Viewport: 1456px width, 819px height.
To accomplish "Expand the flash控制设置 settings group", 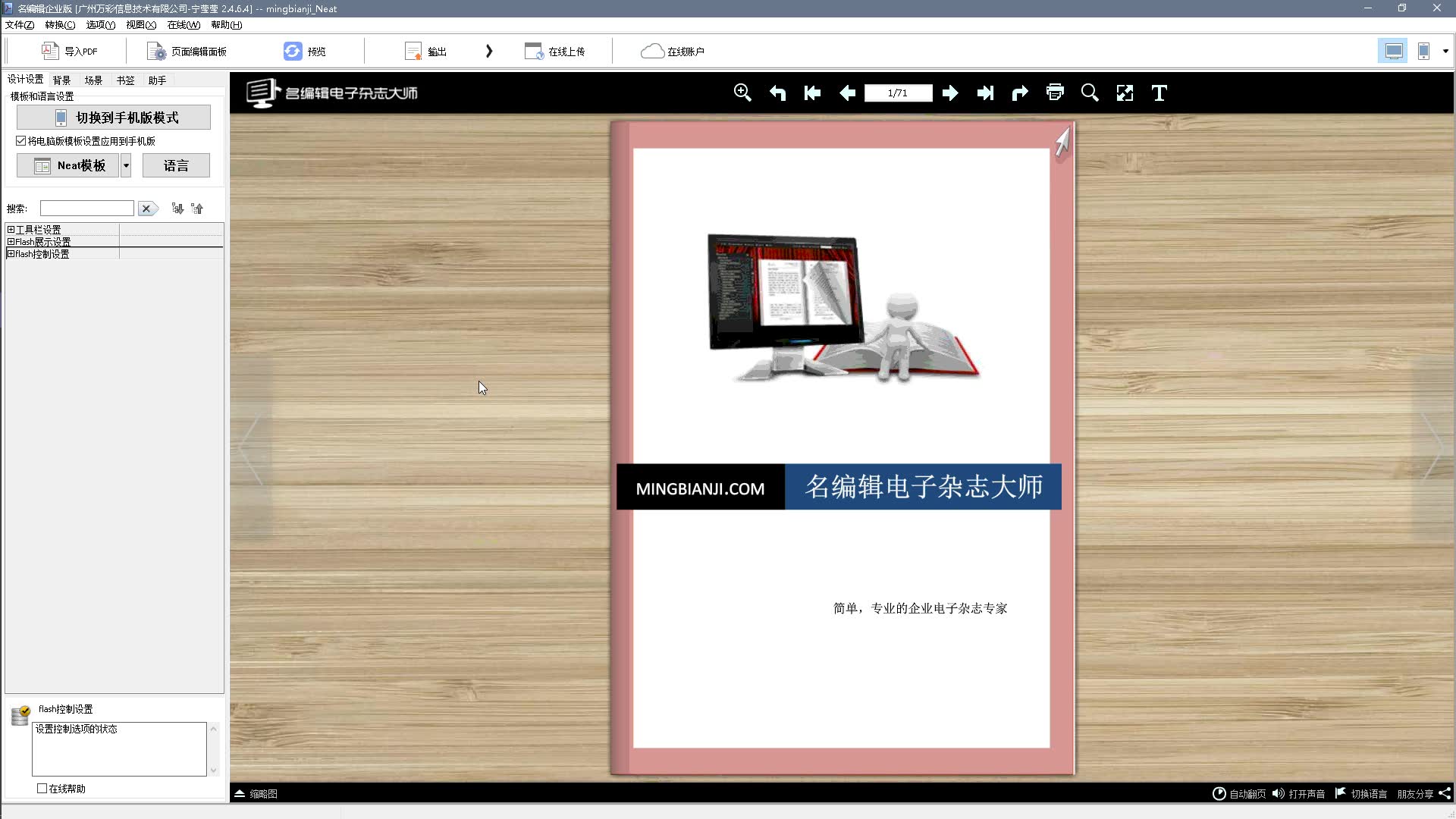I will (x=9, y=253).
